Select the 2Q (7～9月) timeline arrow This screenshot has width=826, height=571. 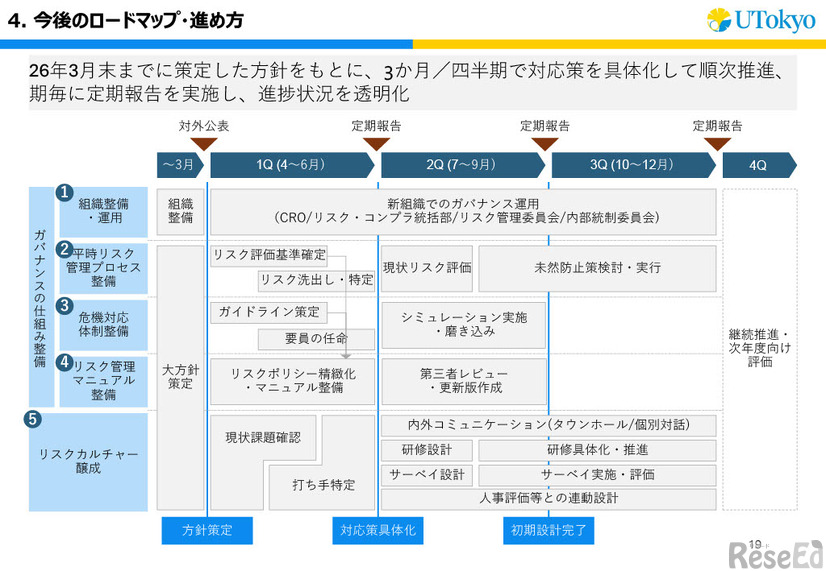(463, 165)
